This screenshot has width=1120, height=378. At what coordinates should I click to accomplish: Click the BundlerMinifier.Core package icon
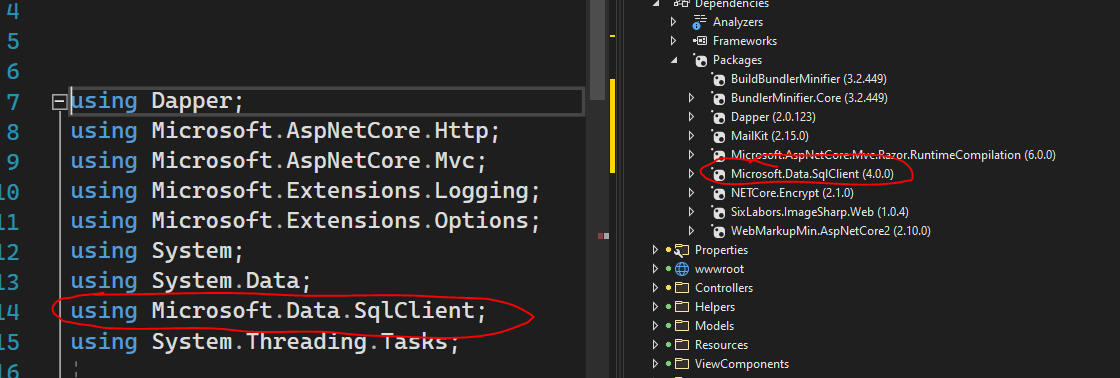[x=718, y=97]
